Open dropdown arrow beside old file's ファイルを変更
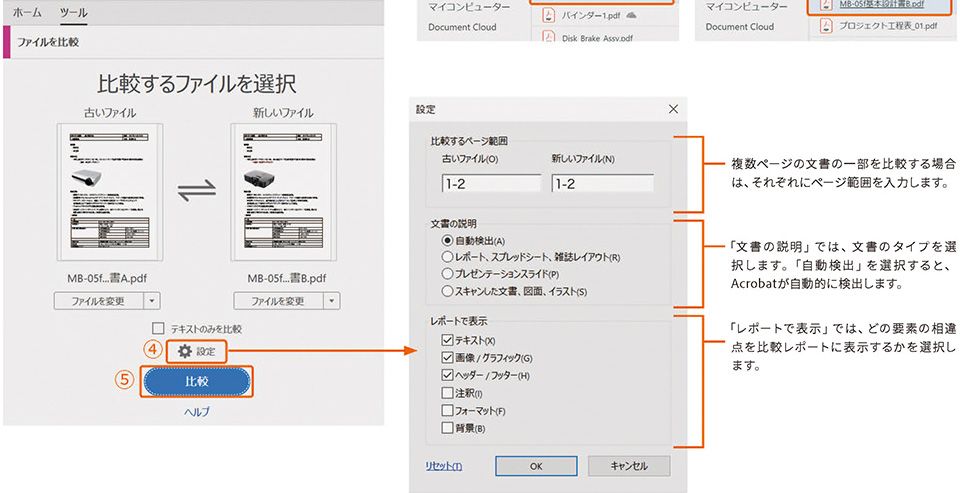This screenshot has height=493, width=960. 152,301
